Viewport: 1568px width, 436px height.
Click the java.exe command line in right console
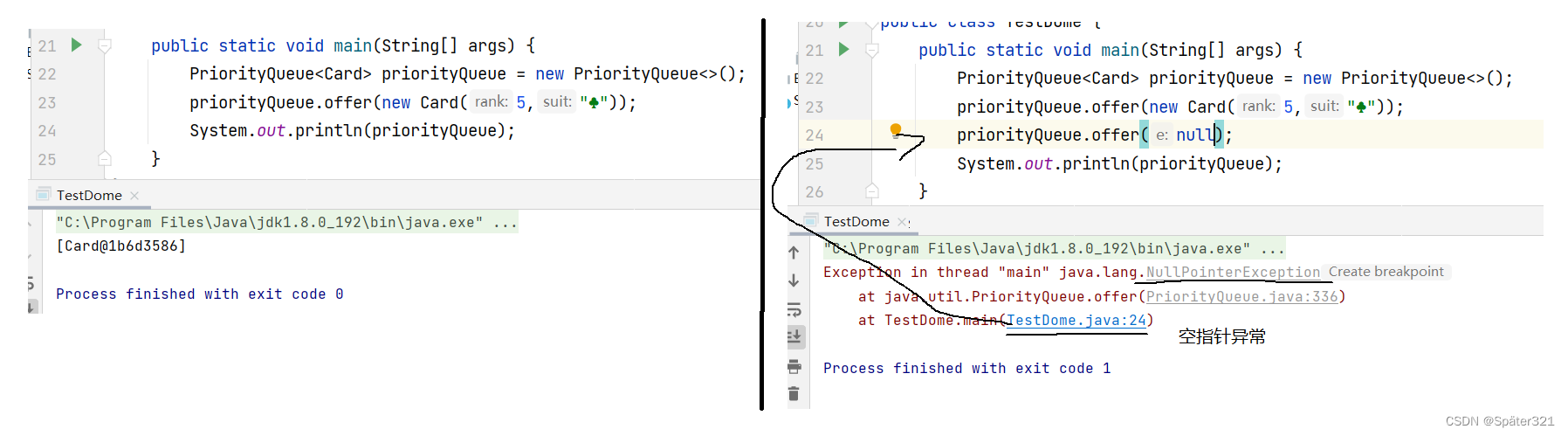click(1055, 248)
